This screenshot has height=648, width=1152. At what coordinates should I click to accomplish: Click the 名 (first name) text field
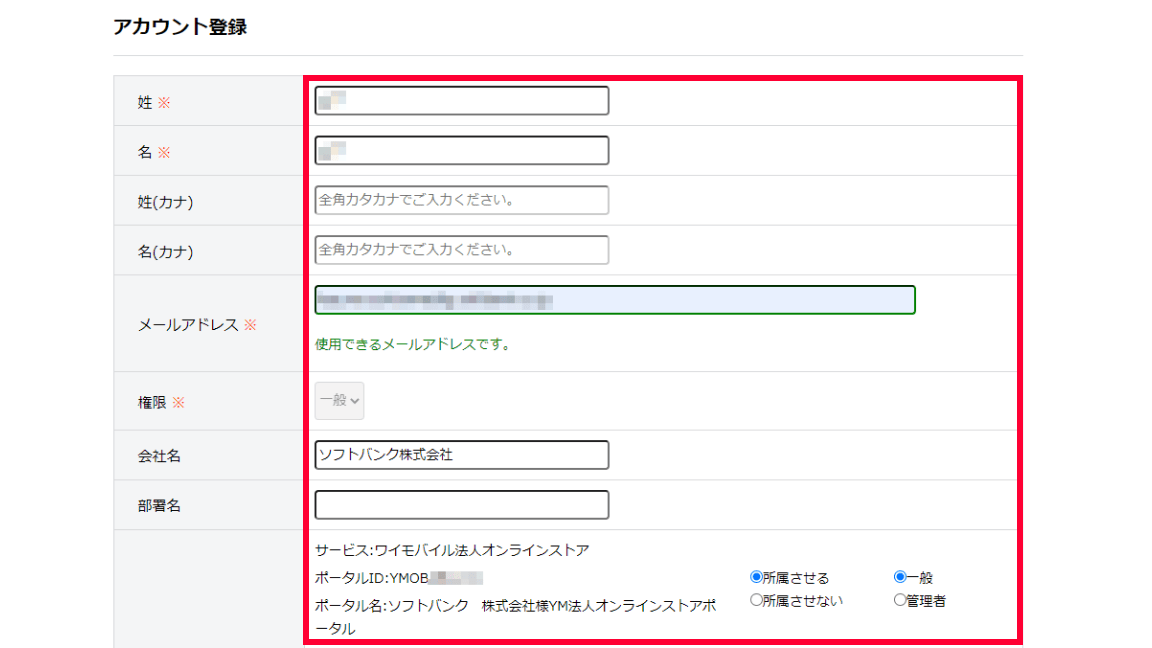[x=461, y=151]
